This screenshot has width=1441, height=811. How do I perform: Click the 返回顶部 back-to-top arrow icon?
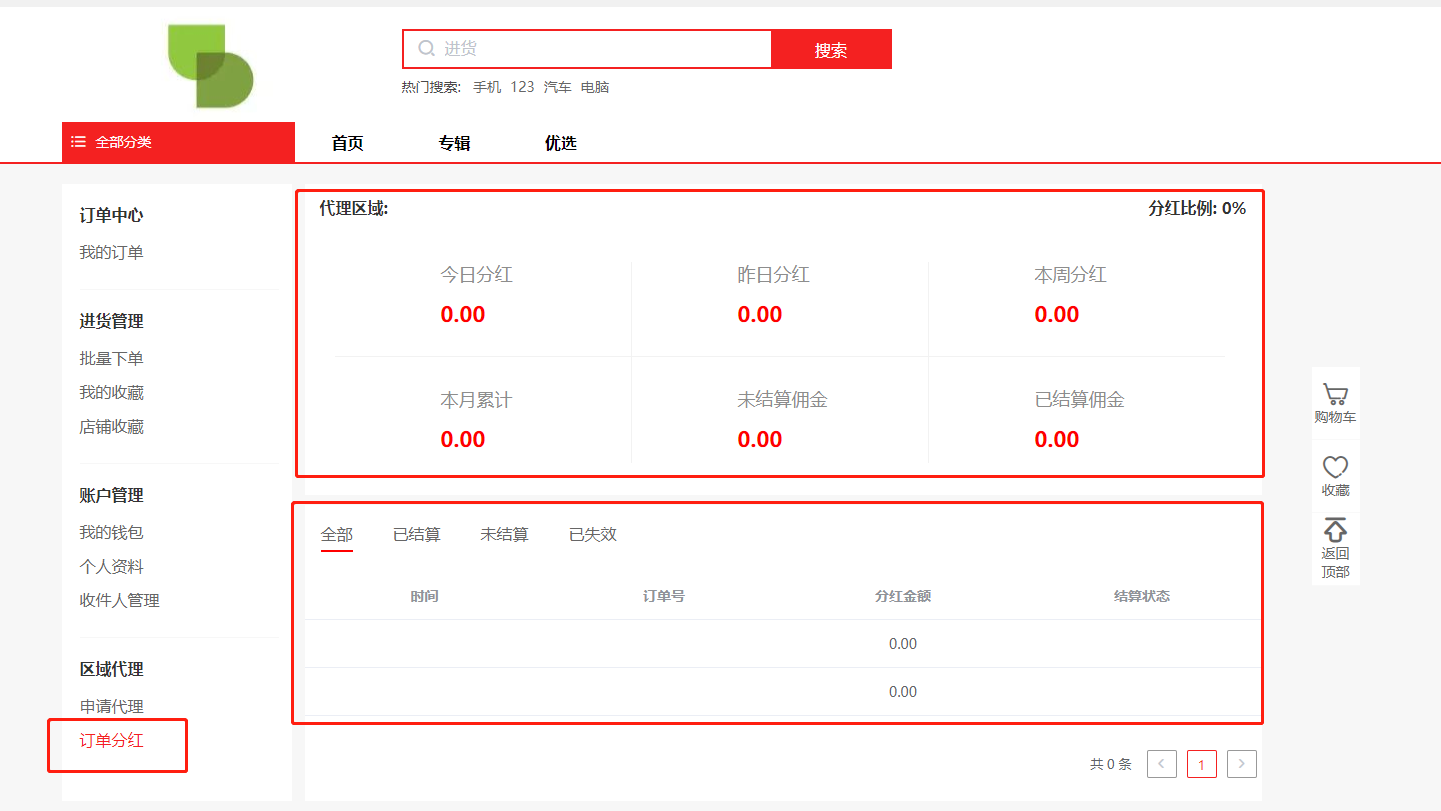(x=1335, y=530)
